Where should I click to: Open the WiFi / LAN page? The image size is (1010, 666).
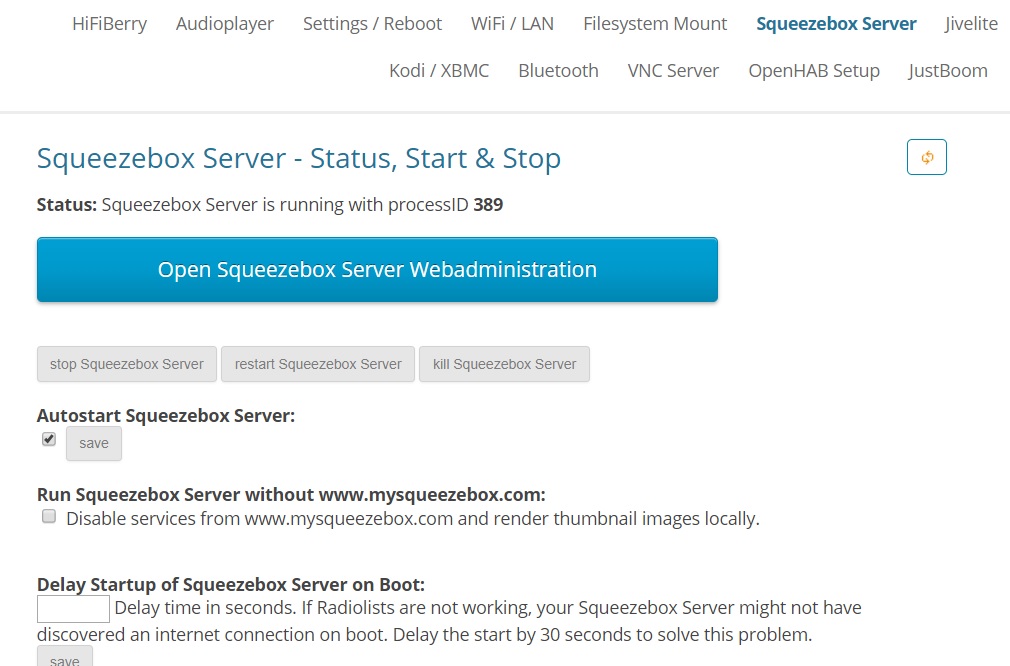pyautogui.click(x=512, y=24)
